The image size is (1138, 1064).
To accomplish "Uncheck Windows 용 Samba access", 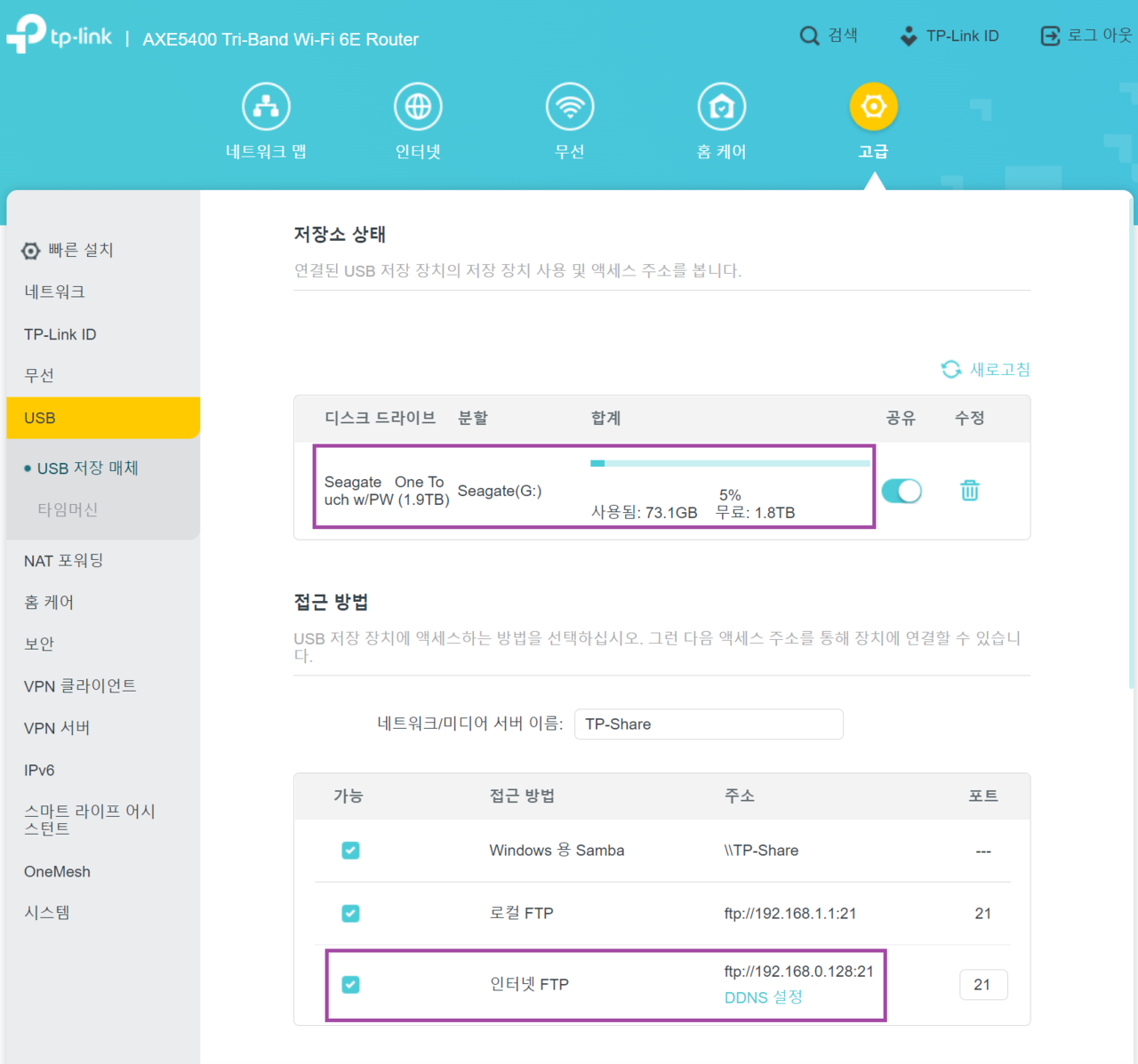I will (x=350, y=851).
